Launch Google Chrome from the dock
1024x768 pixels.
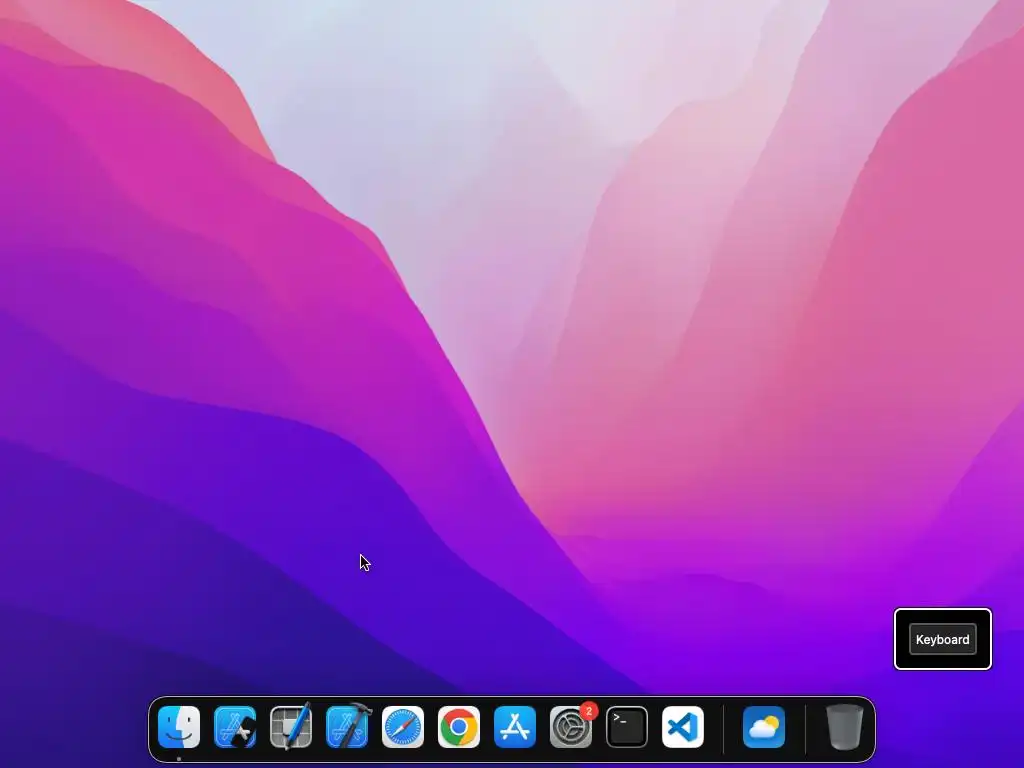[x=459, y=727]
